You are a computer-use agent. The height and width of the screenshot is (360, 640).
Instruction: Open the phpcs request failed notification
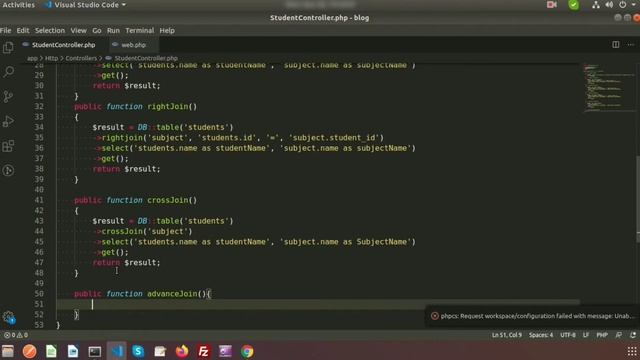(533, 316)
